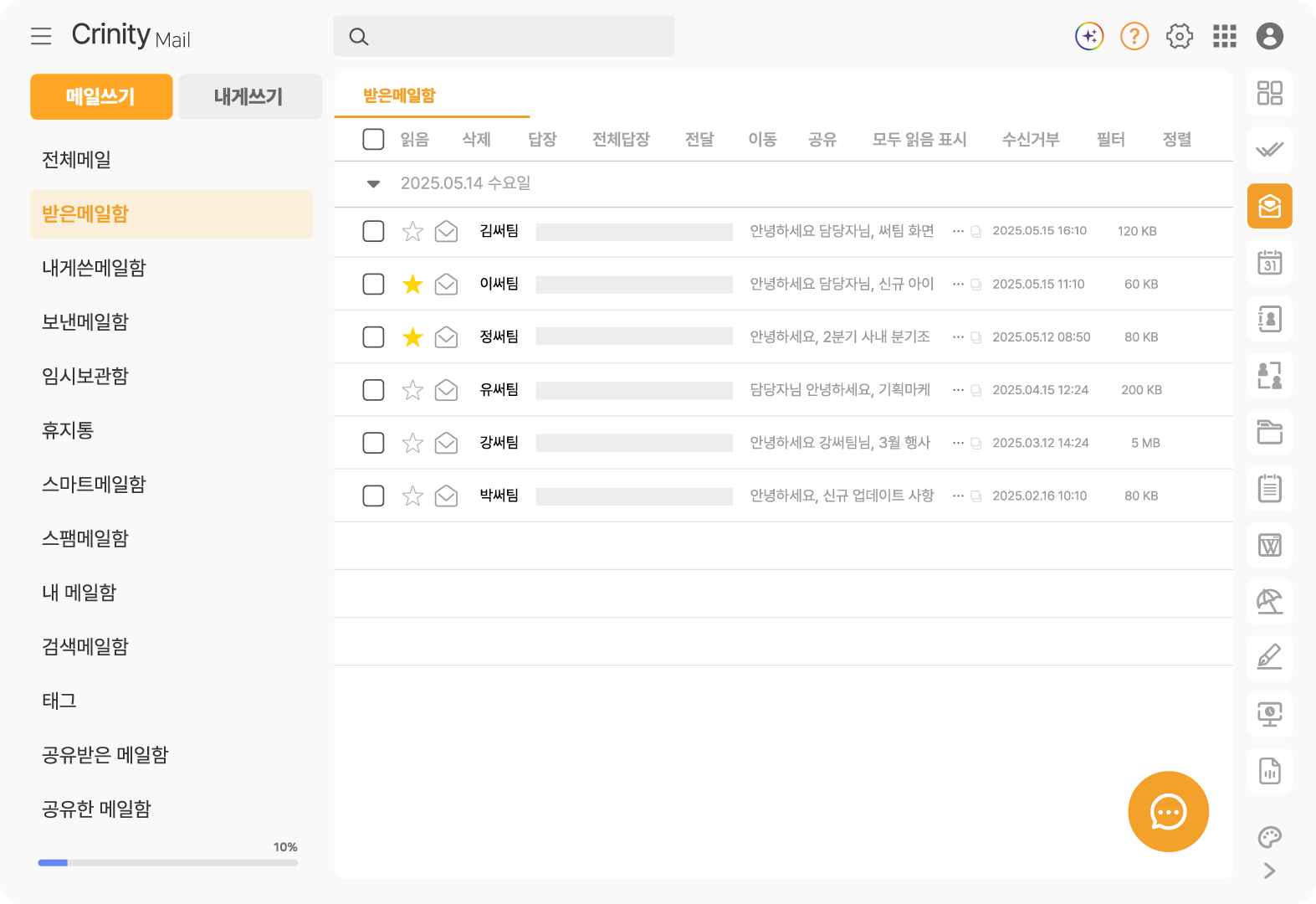Click 삭제 in the mail toolbar

[x=477, y=140]
